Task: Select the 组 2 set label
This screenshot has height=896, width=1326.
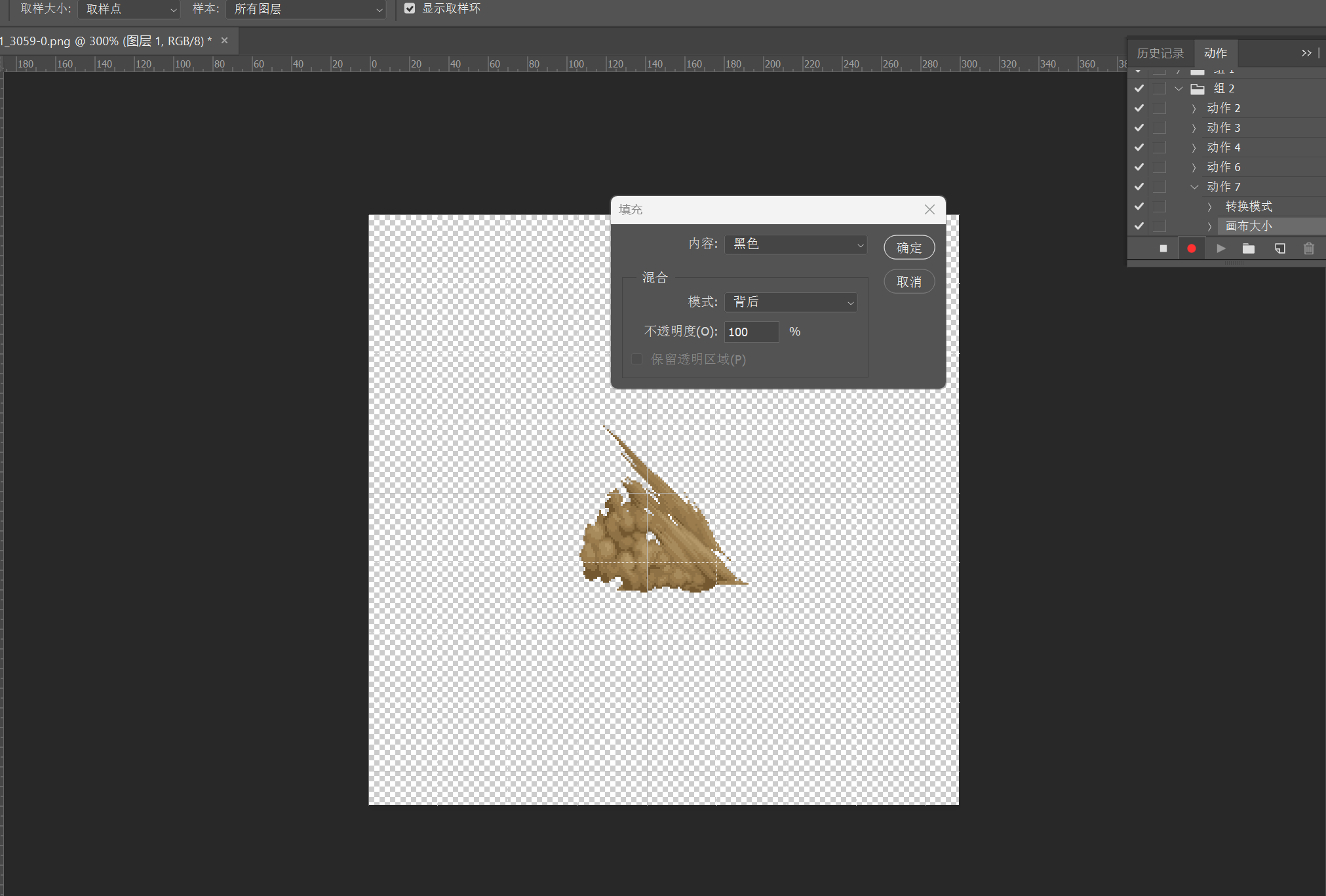Action: pos(1224,88)
